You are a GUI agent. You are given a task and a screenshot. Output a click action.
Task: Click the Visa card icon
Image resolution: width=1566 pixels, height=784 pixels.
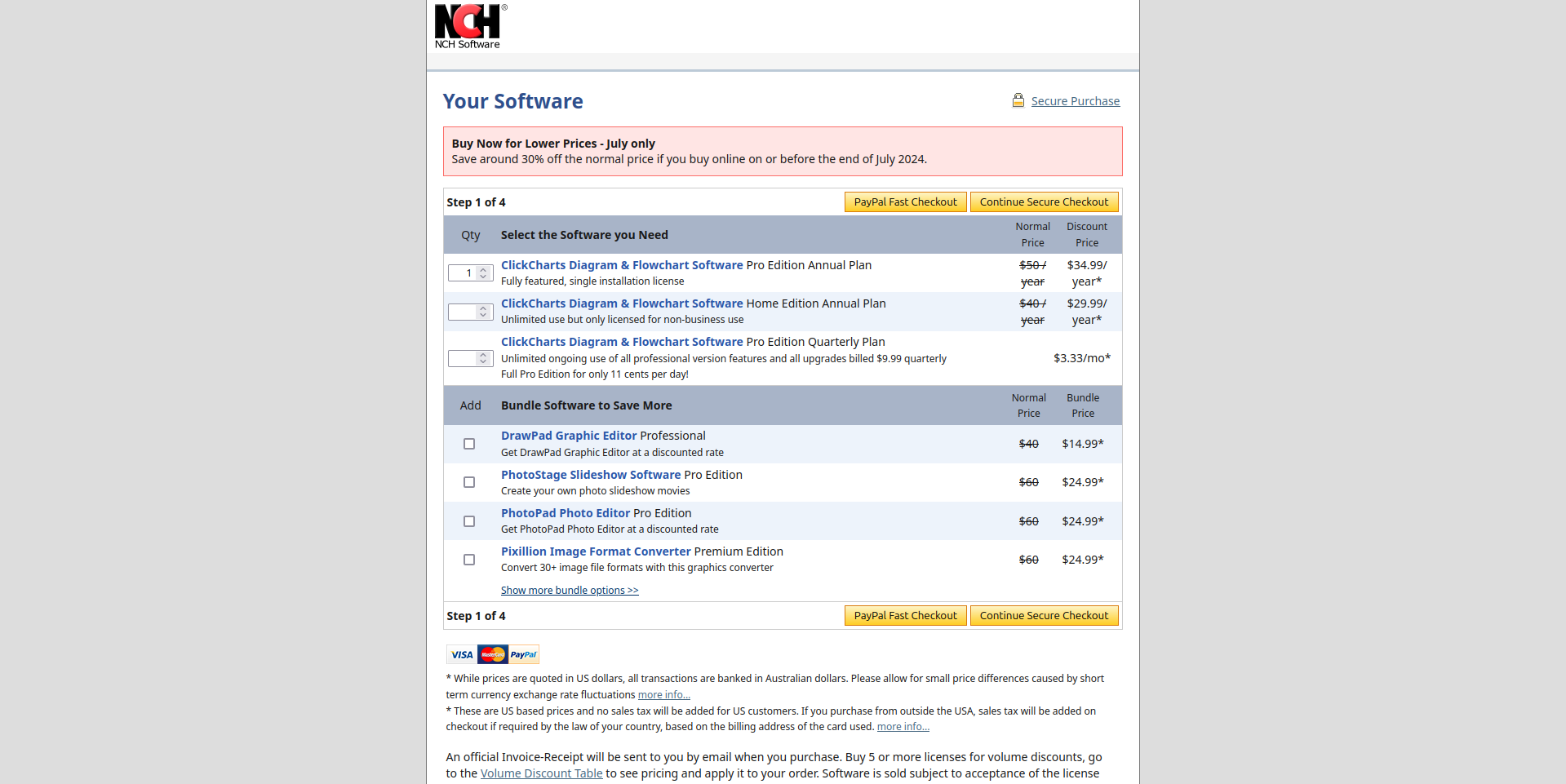pos(462,654)
